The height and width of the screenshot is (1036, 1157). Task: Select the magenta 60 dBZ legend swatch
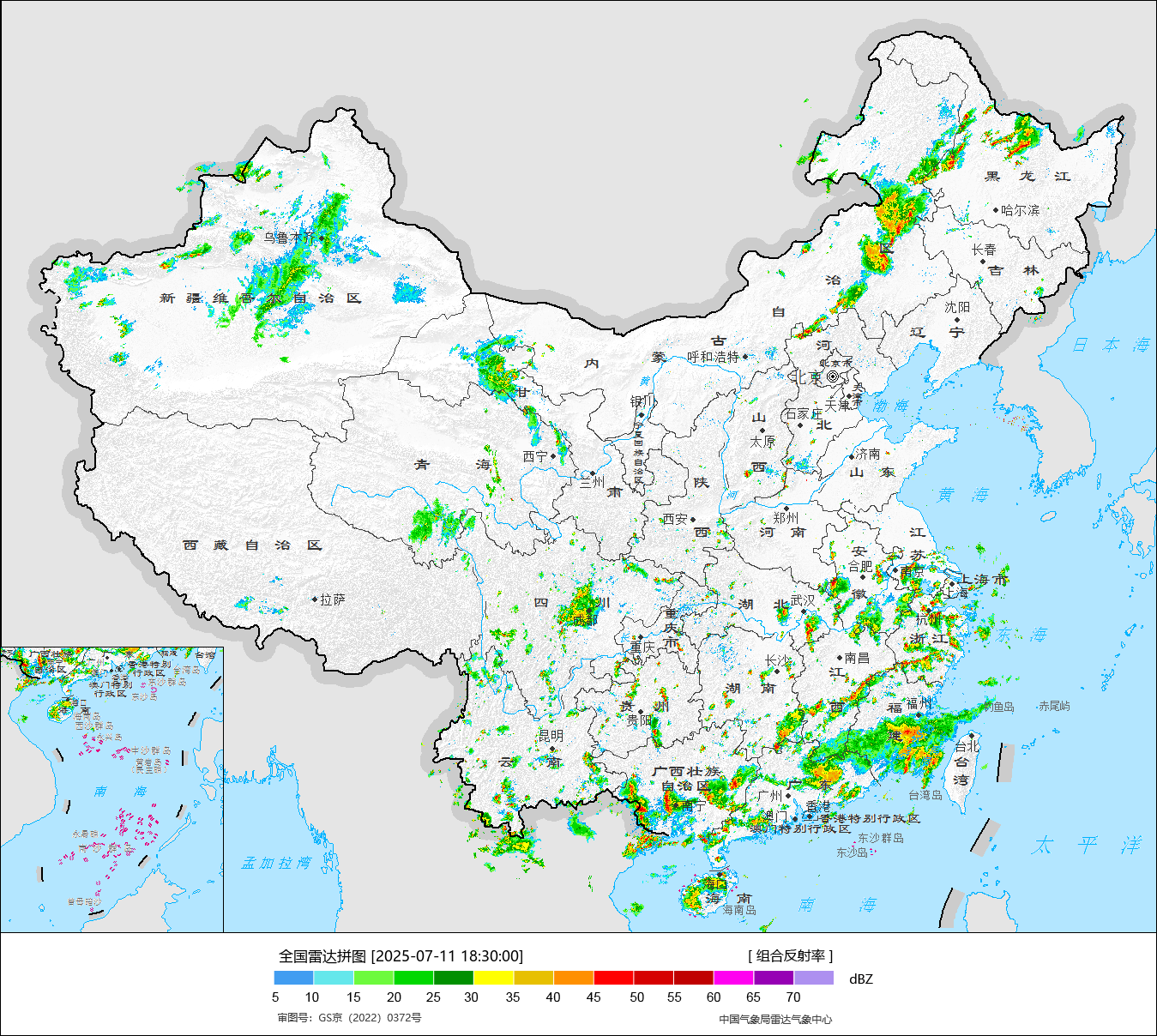tap(733, 978)
